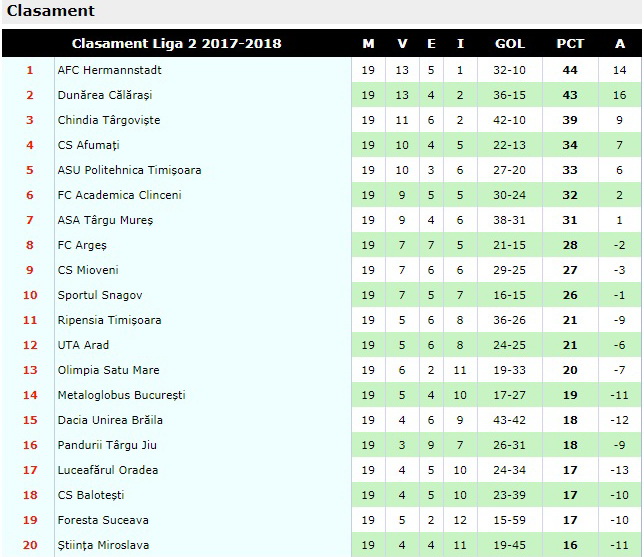Click FC Academica Clinceni in the table
The height and width of the screenshot is (557, 644).
tap(119, 195)
